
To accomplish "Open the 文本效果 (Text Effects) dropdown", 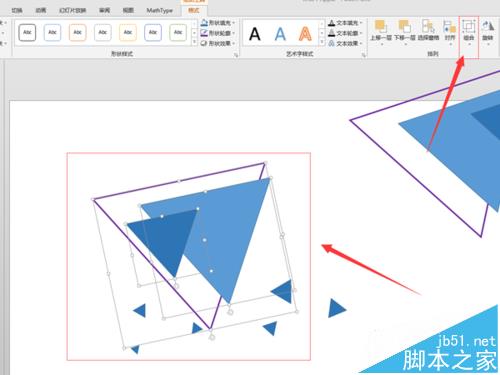I will coord(345,44).
